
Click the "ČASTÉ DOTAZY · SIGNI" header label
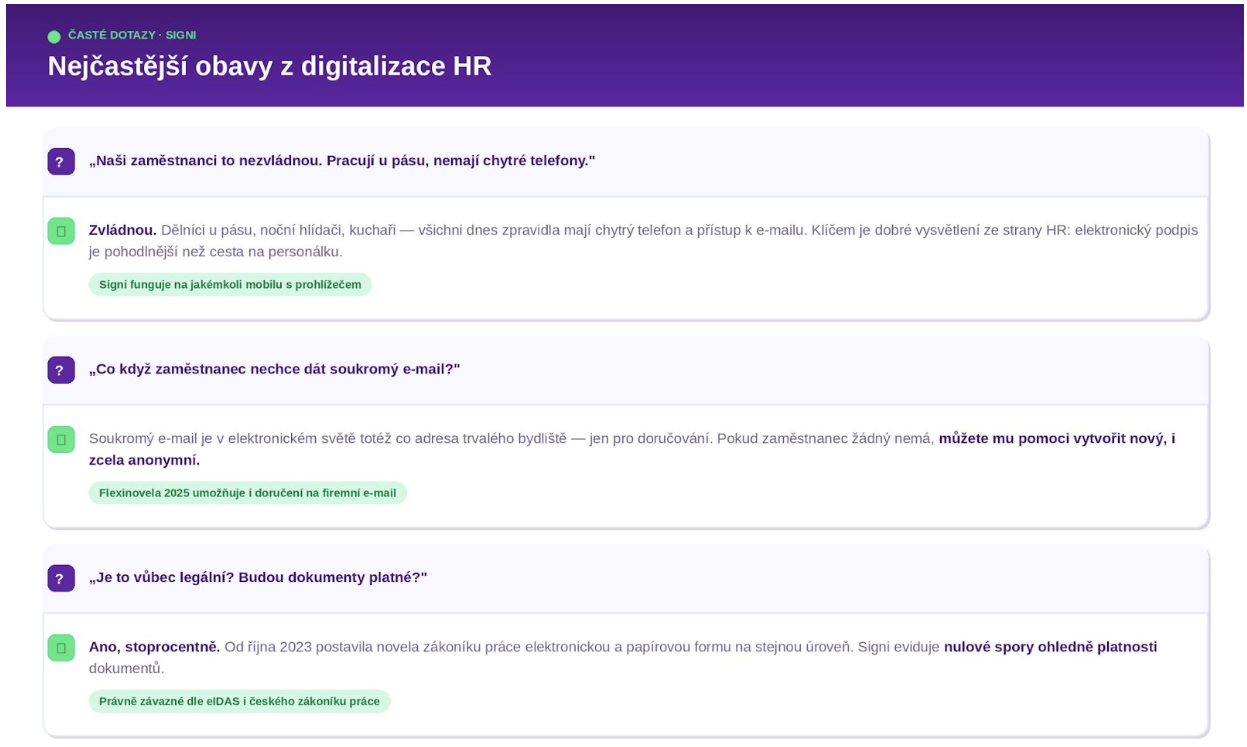coord(132,37)
